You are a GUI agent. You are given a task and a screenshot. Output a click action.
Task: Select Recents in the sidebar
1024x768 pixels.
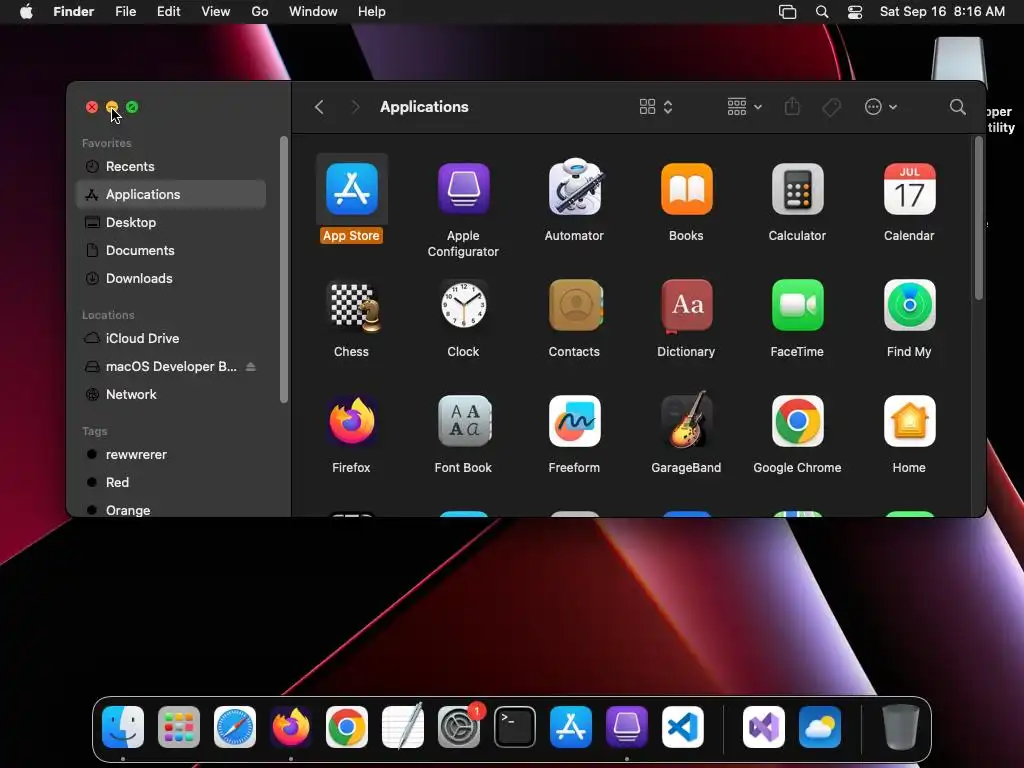click(x=171, y=167)
